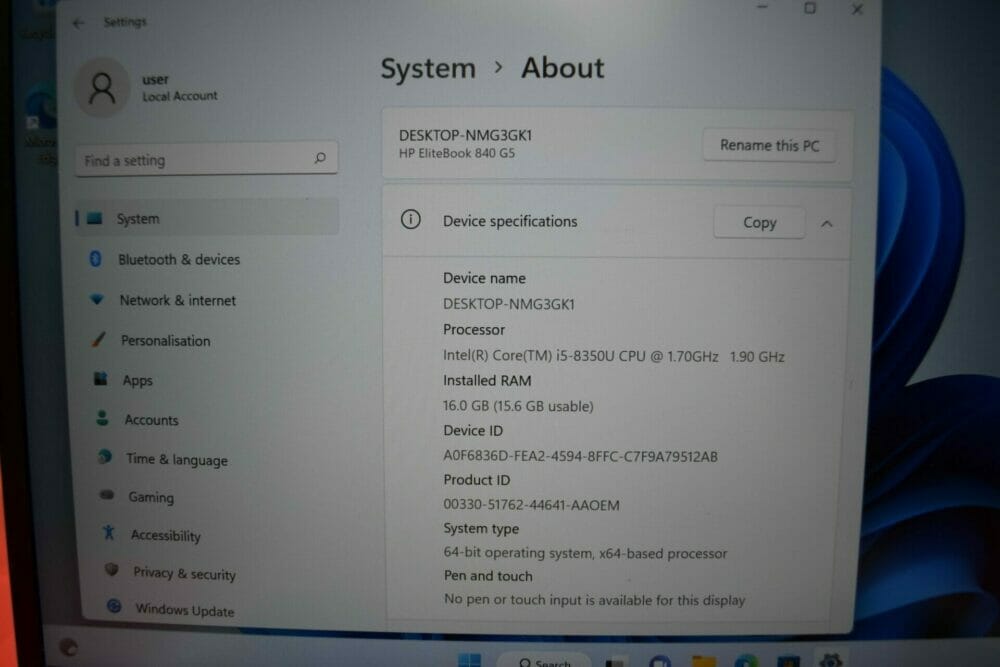Close the Settings window
Image resolution: width=1000 pixels, height=667 pixels.
coord(857,9)
